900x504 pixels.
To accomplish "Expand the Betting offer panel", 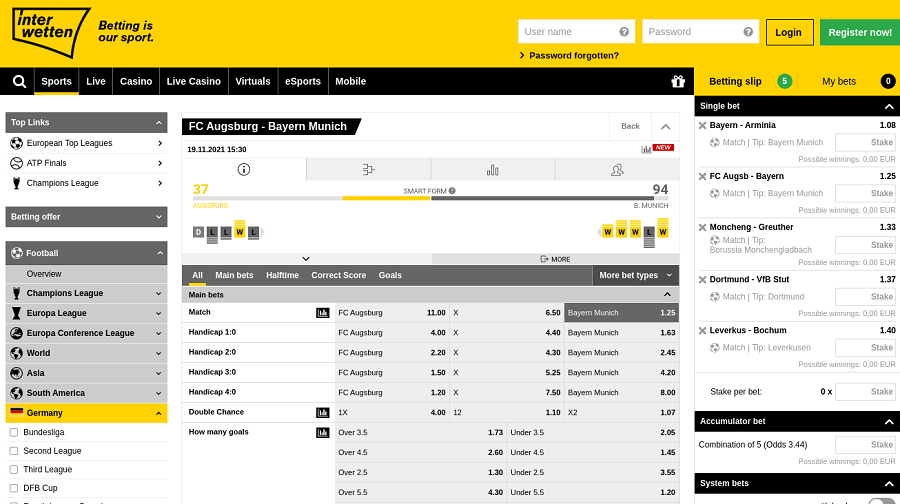I will coord(159,217).
